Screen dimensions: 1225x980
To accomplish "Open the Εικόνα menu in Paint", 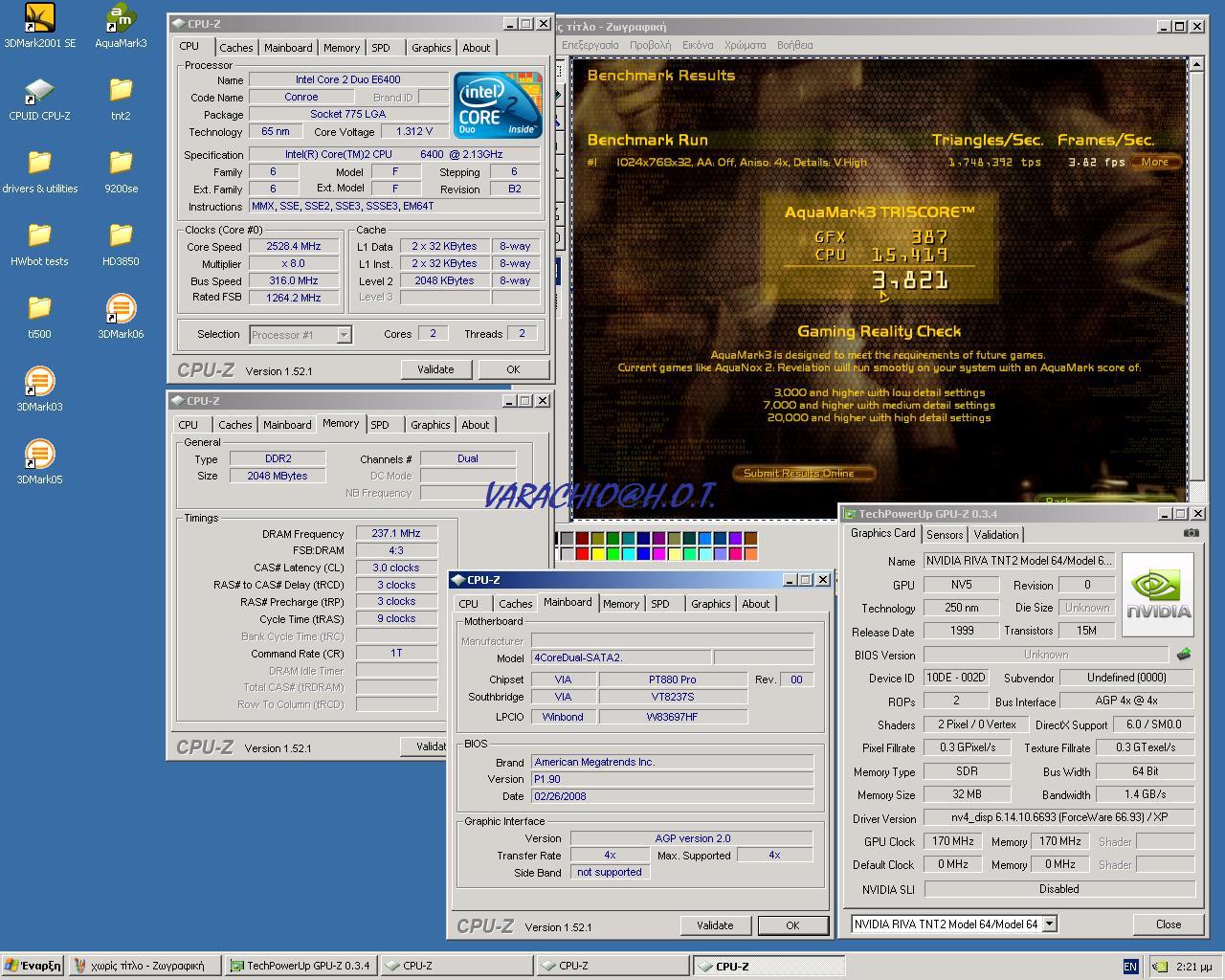I will [x=698, y=45].
